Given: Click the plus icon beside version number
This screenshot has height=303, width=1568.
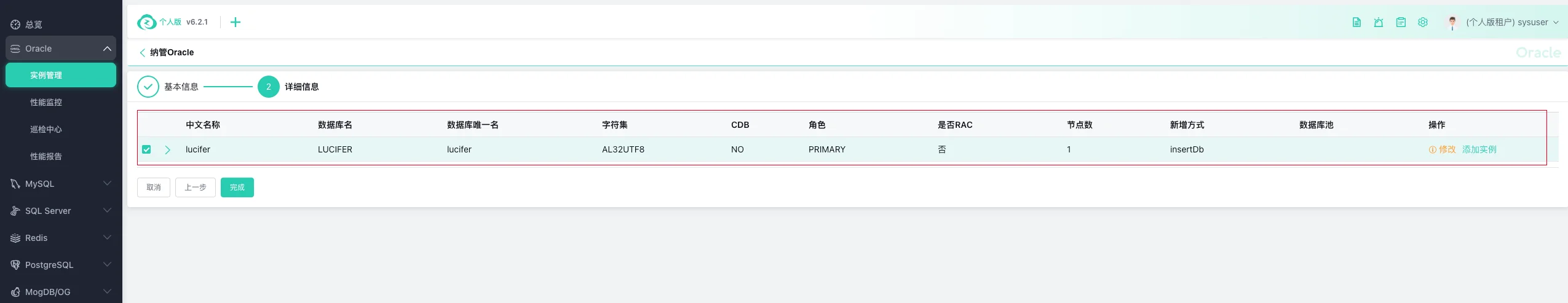Looking at the screenshot, I should coord(236,23).
